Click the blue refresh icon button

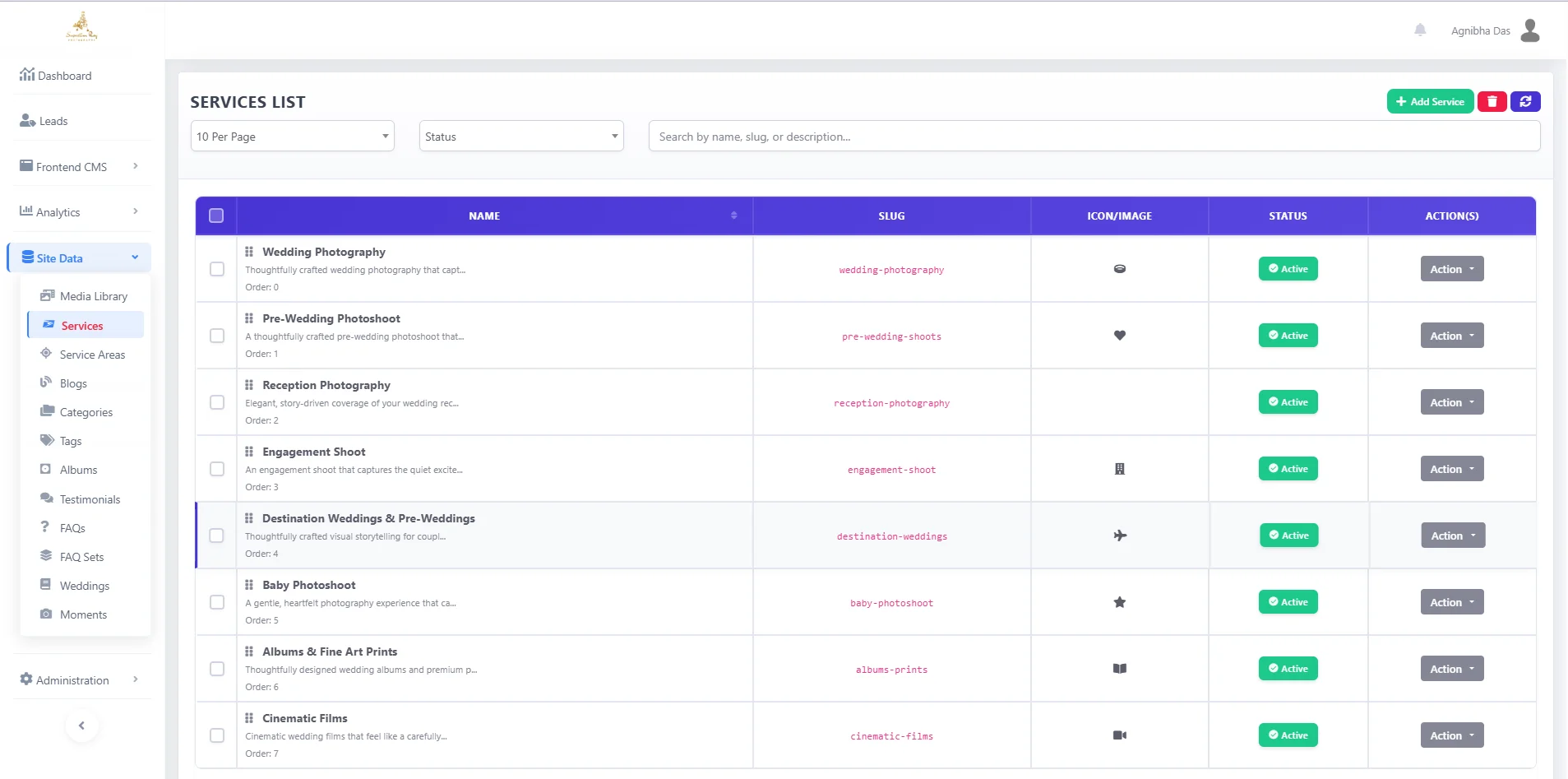pos(1525,101)
